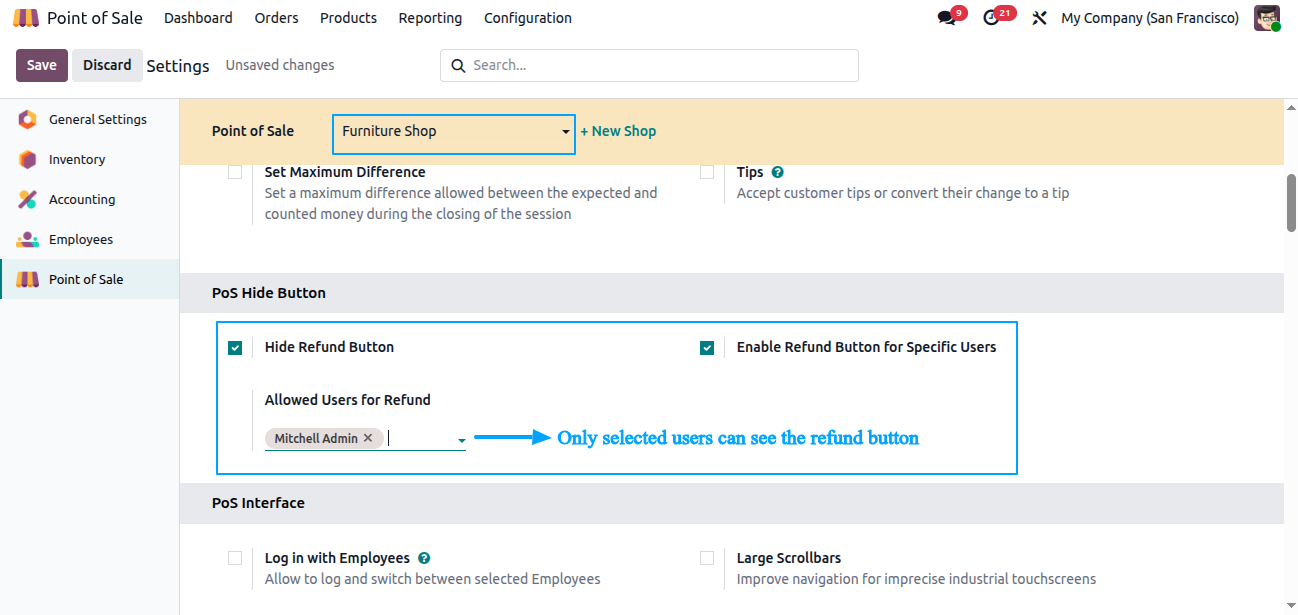This screenshot has height=615, width=1298.
Task: Click the 'Set Maximum Difference' label
Action: click(x=345, y=172)
